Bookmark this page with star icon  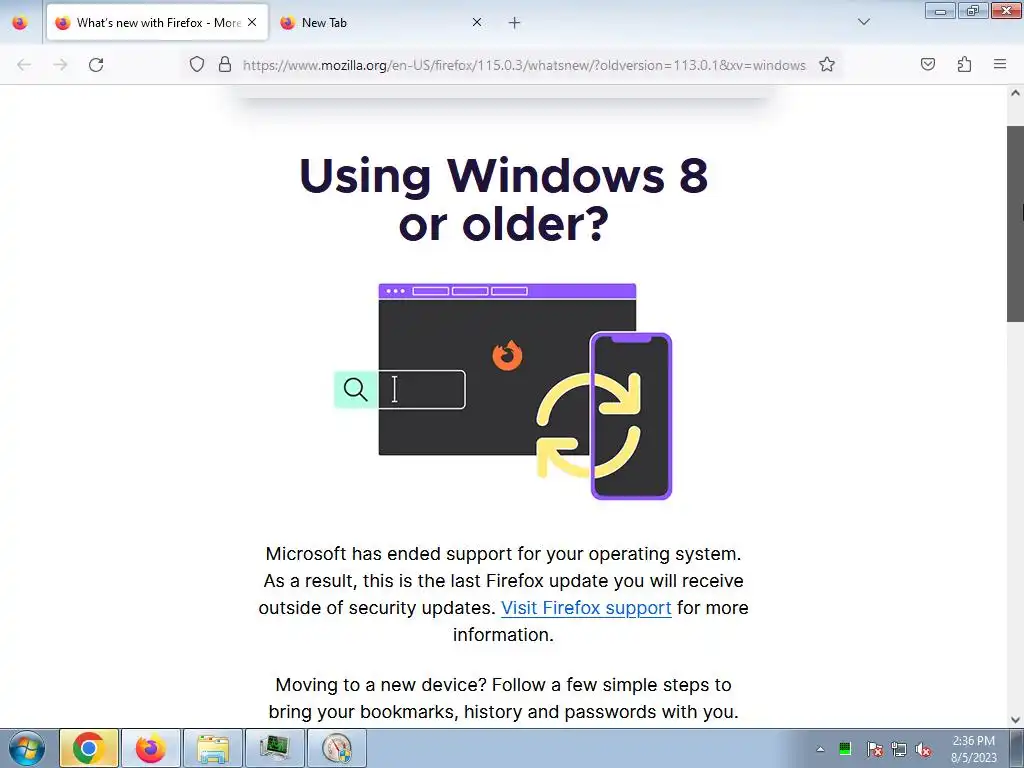pos(827,65)
